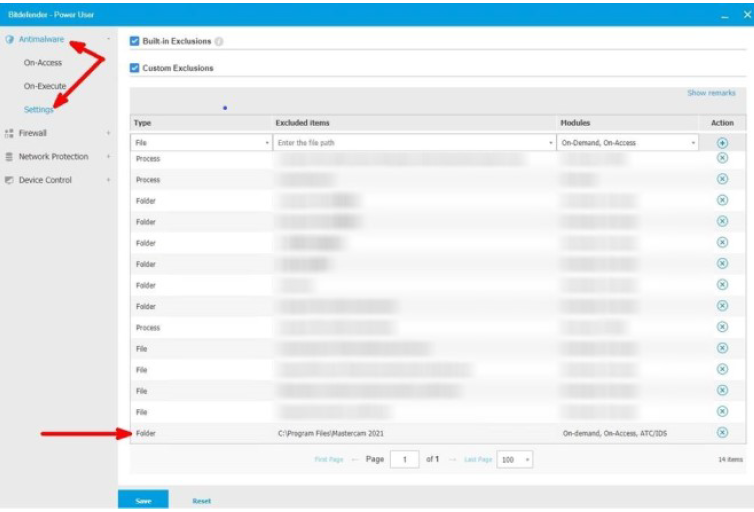Click the Type column header
This screenshot has width=754, height=512.
(x=142, y=123)
